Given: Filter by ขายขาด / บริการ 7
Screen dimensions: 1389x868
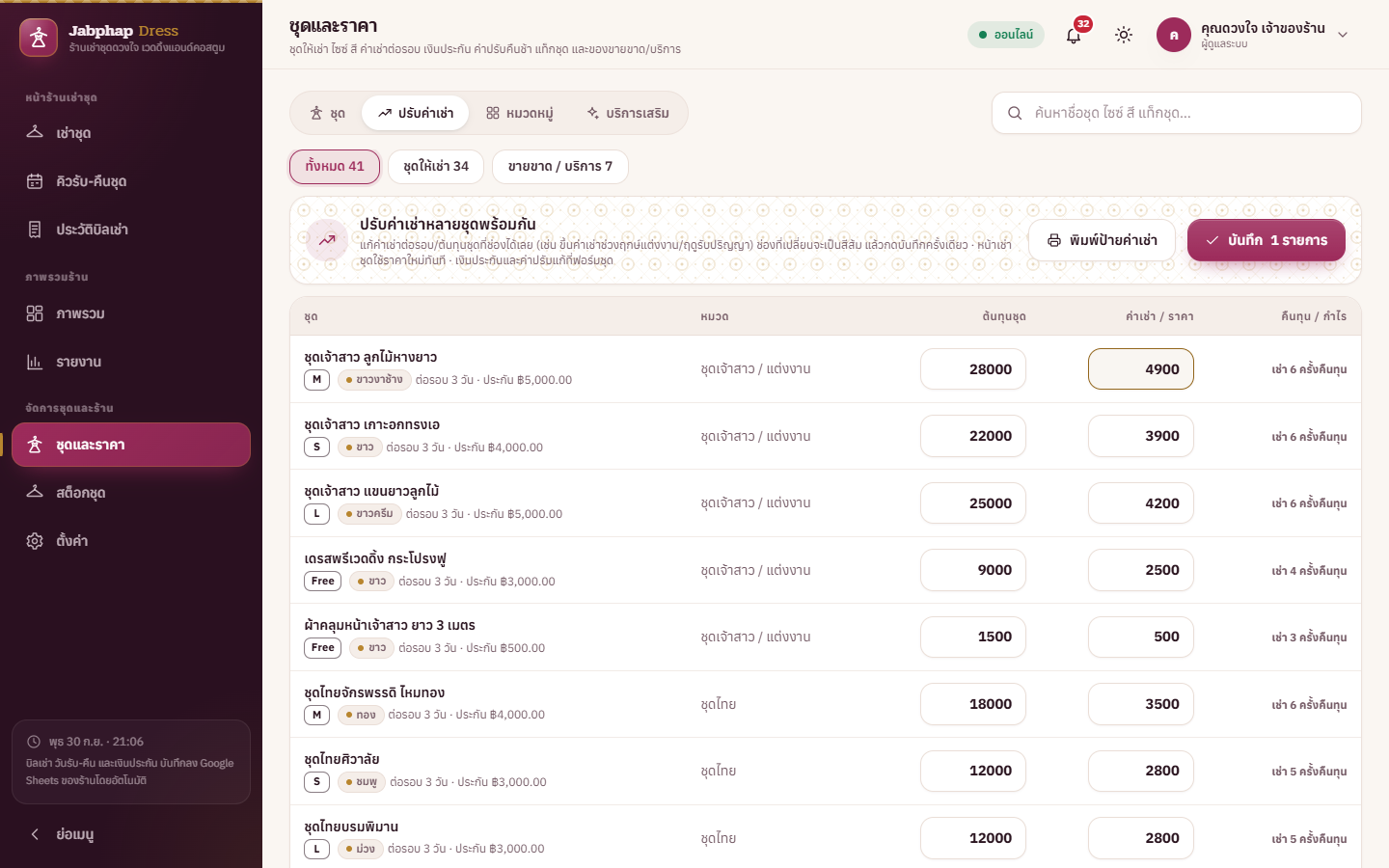Looking at the screenshot, I should coord(560,167).
